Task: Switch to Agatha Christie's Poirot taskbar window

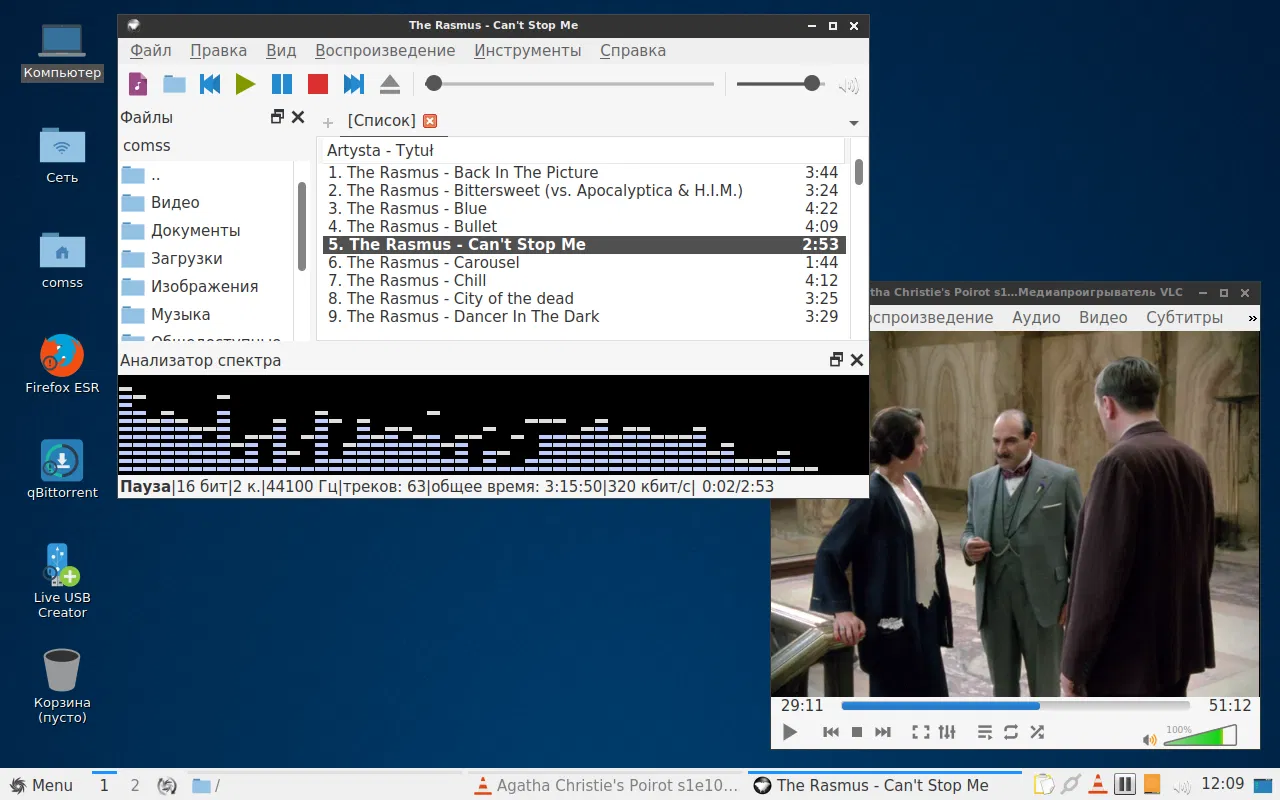Action: pyautogui.click(x=606, y=785)
